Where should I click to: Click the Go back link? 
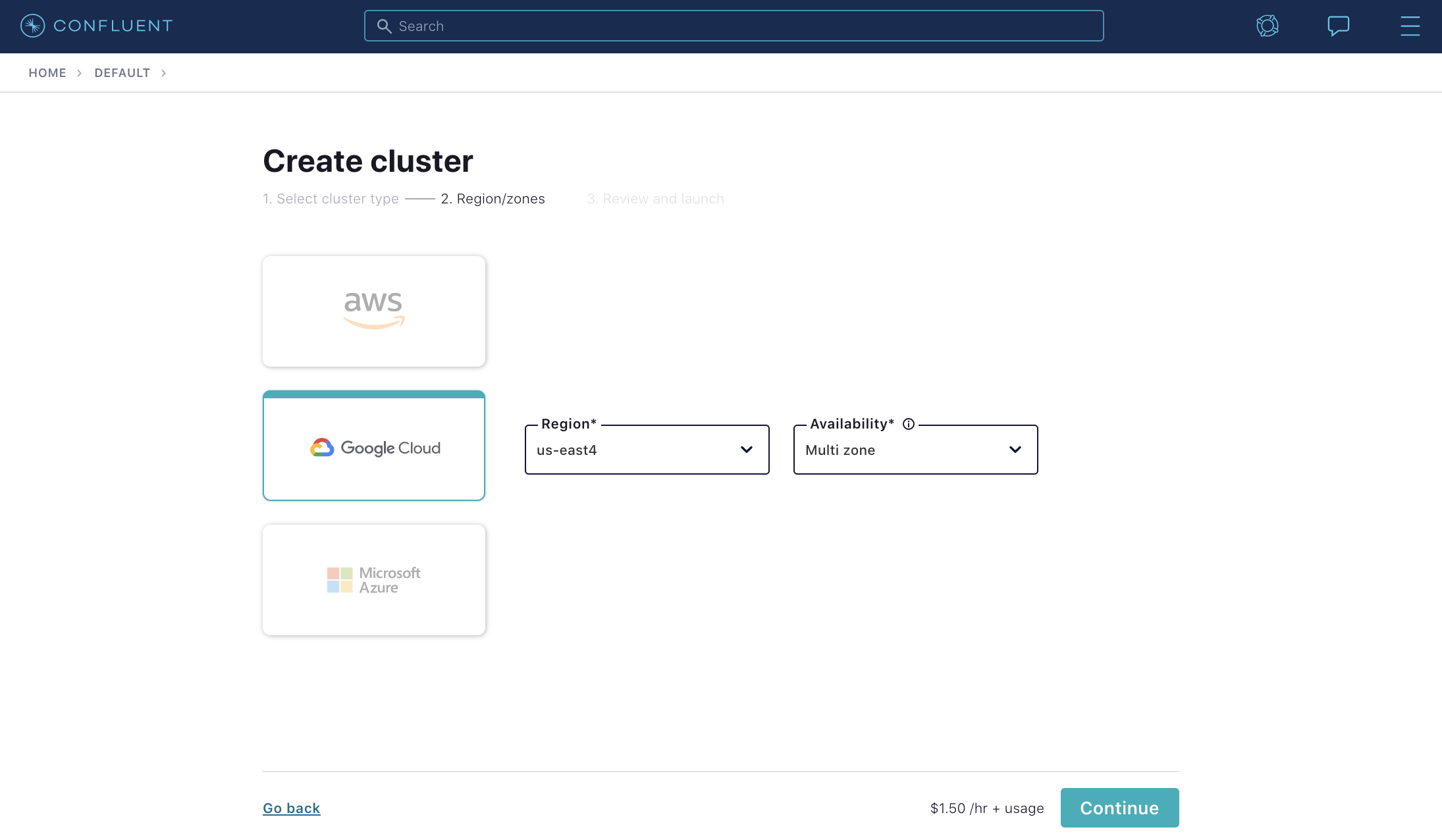(291, 808)
